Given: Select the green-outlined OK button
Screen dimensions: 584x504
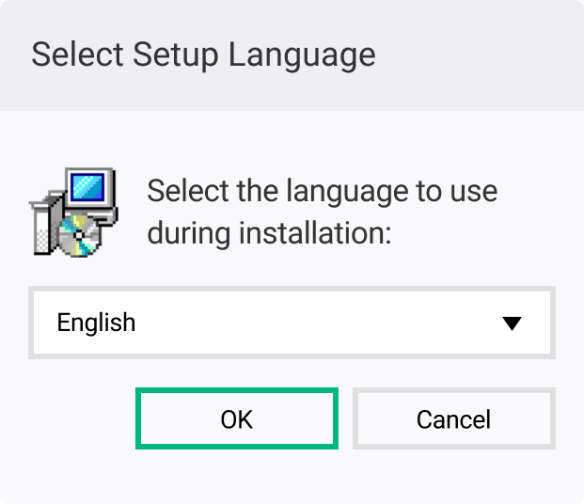Looking at the screenshot, I should [237, 419].
